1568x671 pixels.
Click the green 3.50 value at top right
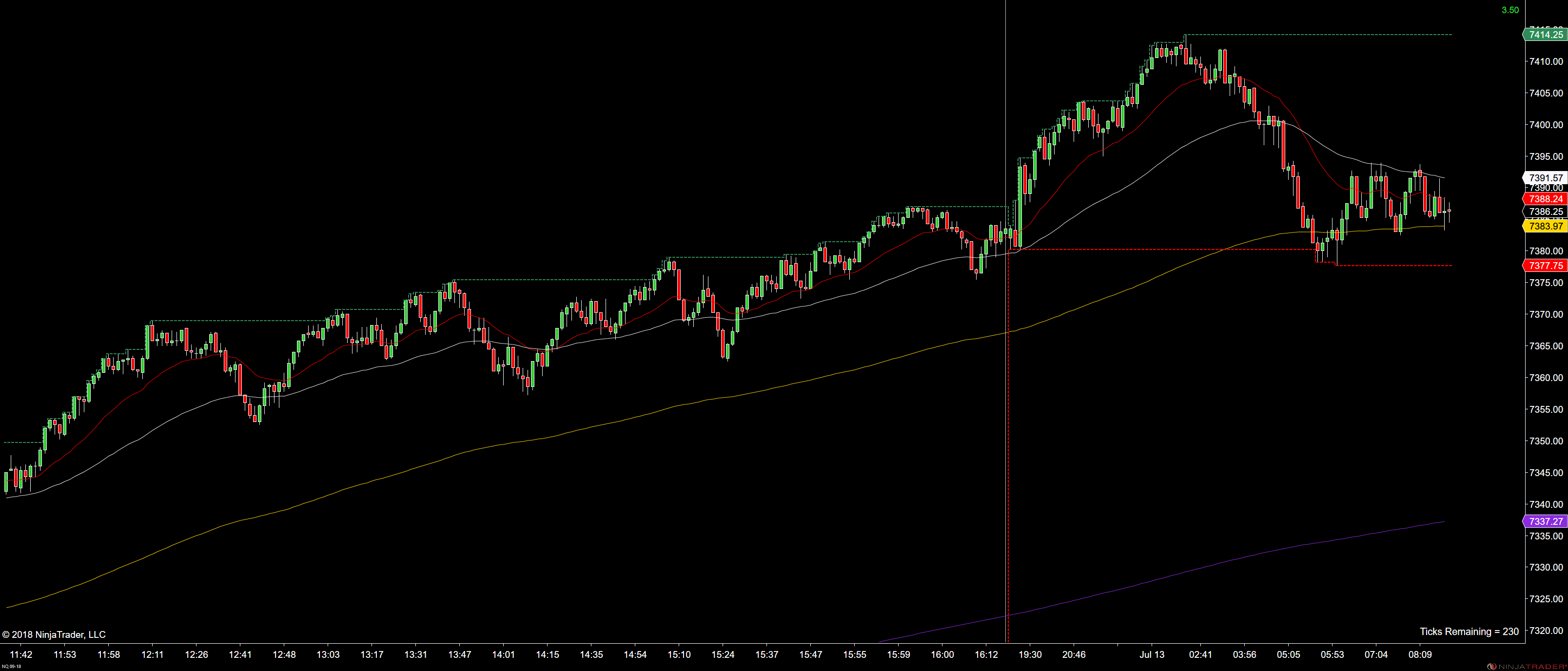point(1509,10)
